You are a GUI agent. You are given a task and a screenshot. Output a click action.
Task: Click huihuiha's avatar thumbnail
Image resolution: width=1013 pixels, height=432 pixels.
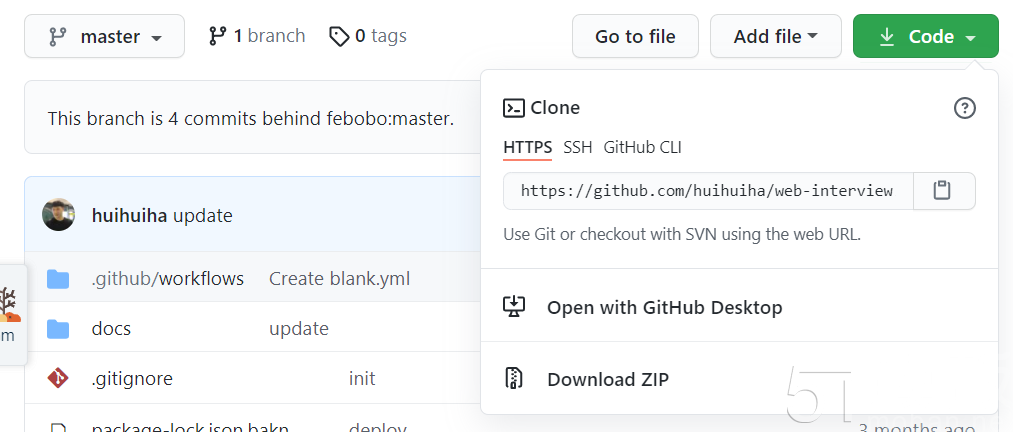58,215
